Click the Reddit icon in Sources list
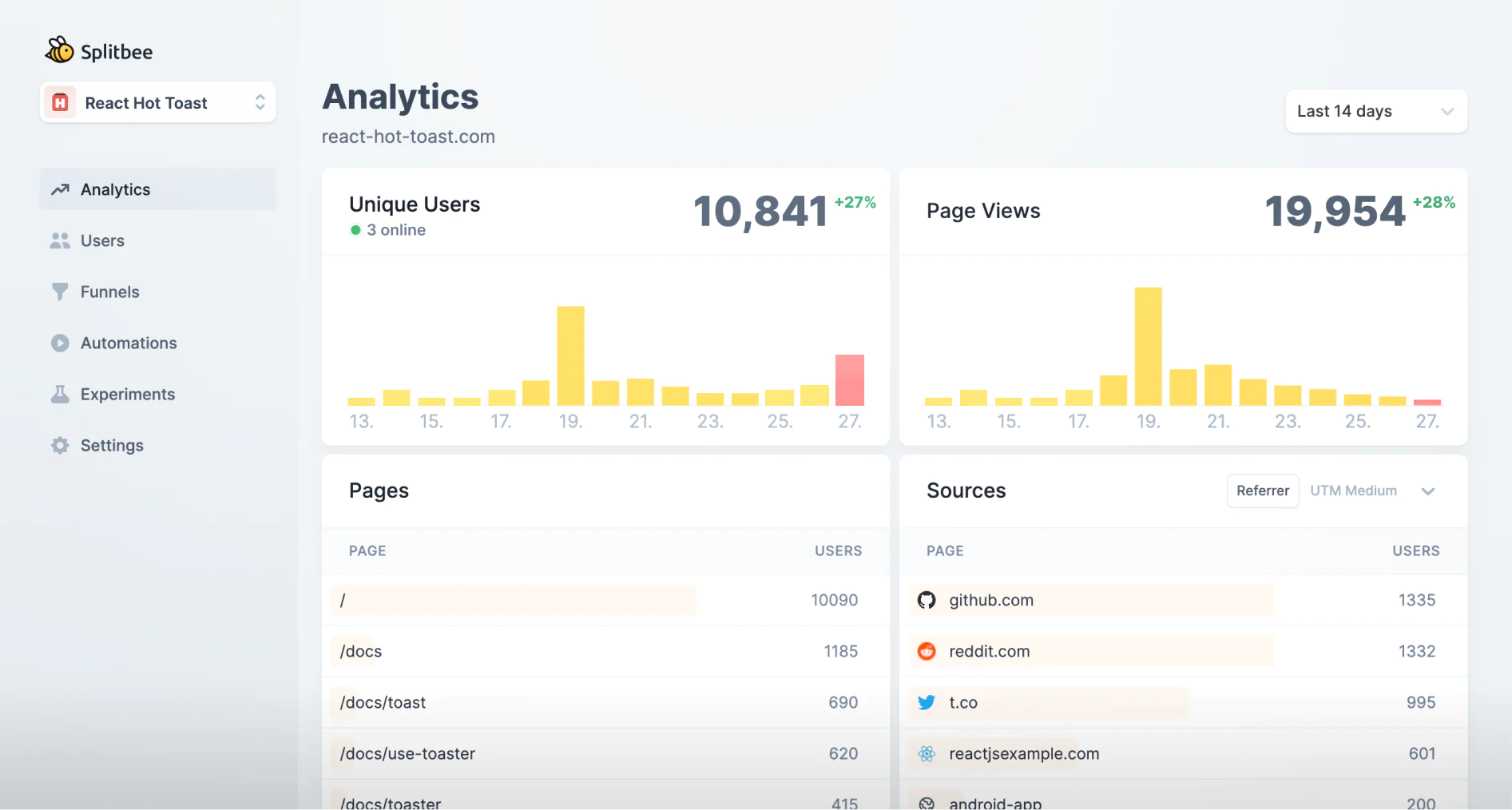The image size is (1512, 810). 927,651
